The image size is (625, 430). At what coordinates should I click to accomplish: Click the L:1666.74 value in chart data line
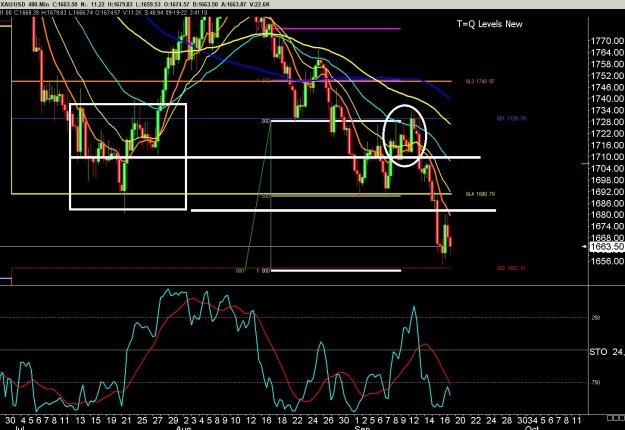coord(81,13)
